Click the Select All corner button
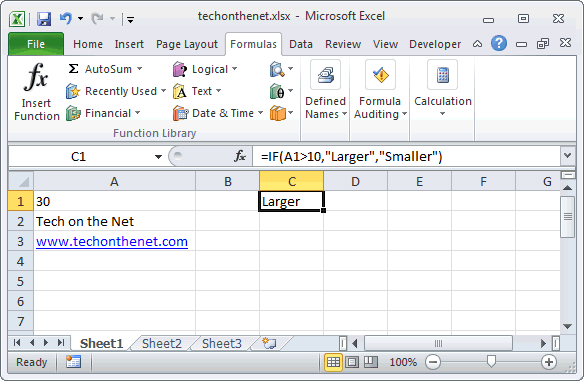584x381 pixels. click(x=21, y=181)
